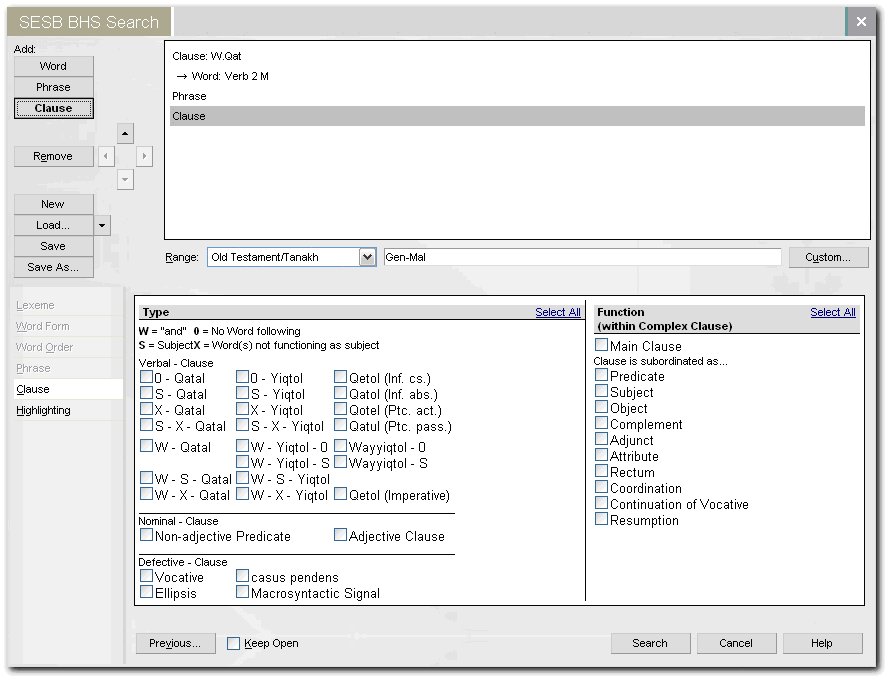
Task: Click the Save button
Action: pos(53,246)
